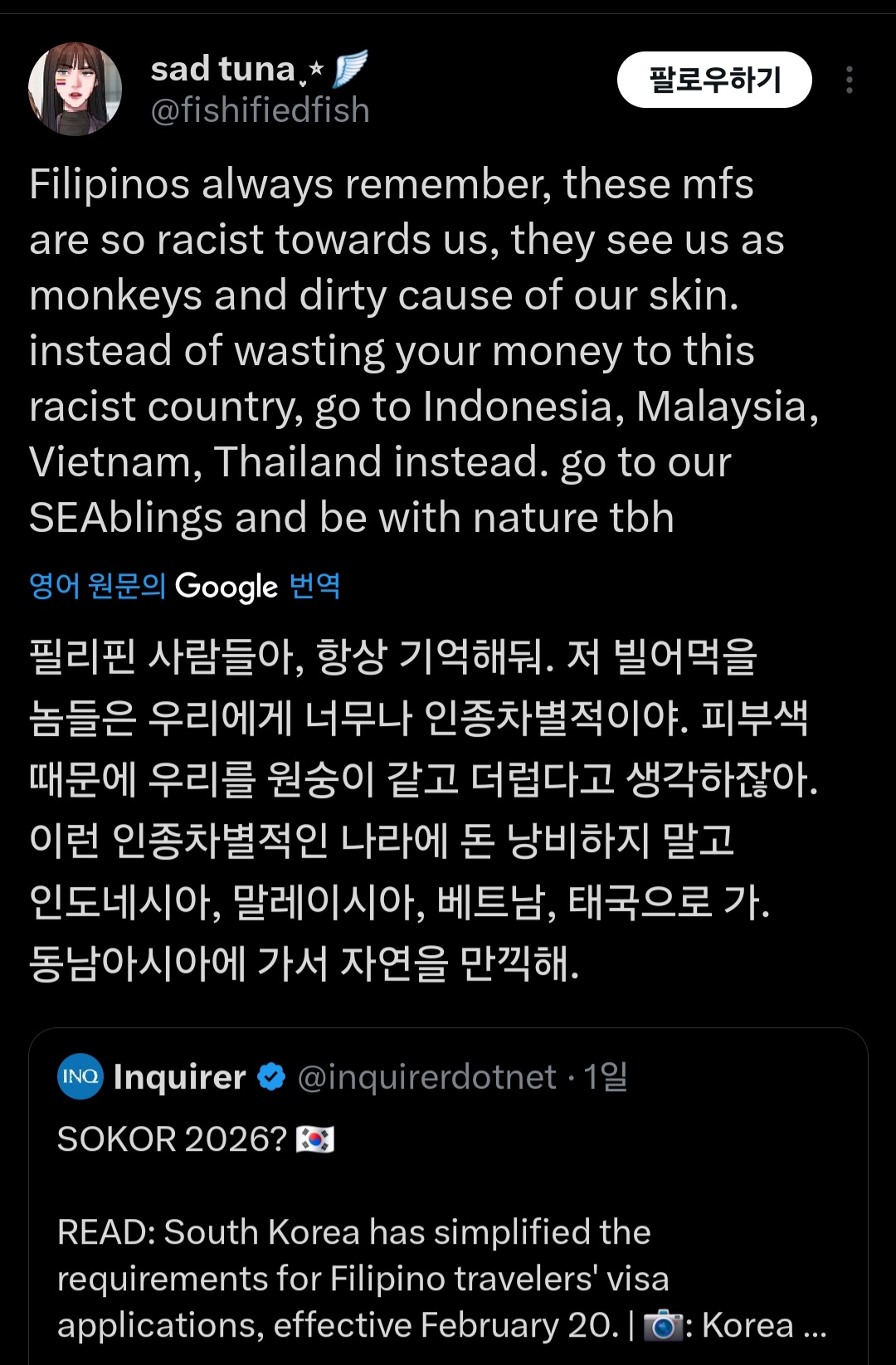Tap the blue verified badge next to Inquirer

click(x=271, y=1077)
